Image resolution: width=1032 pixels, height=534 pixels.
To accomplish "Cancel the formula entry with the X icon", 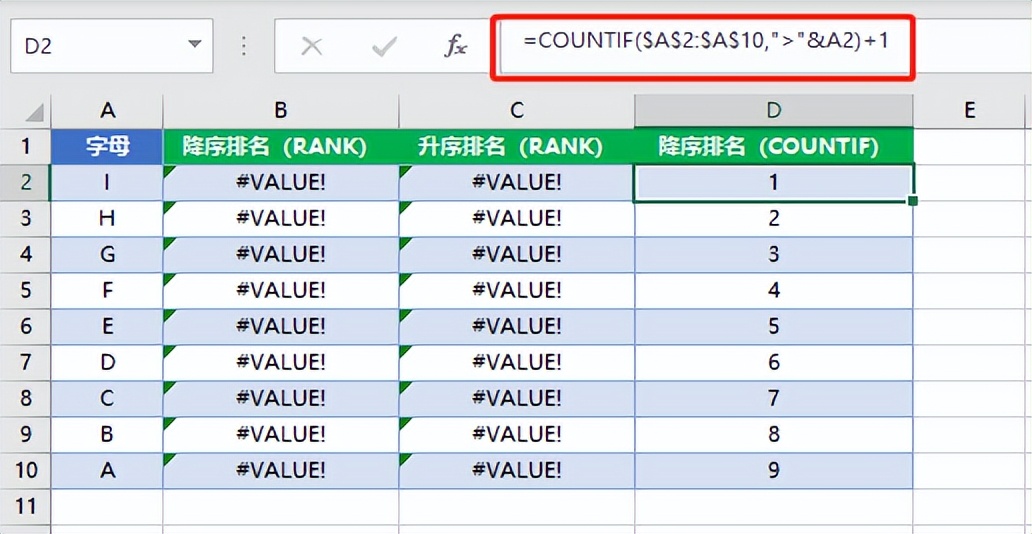I will point(311,46).
